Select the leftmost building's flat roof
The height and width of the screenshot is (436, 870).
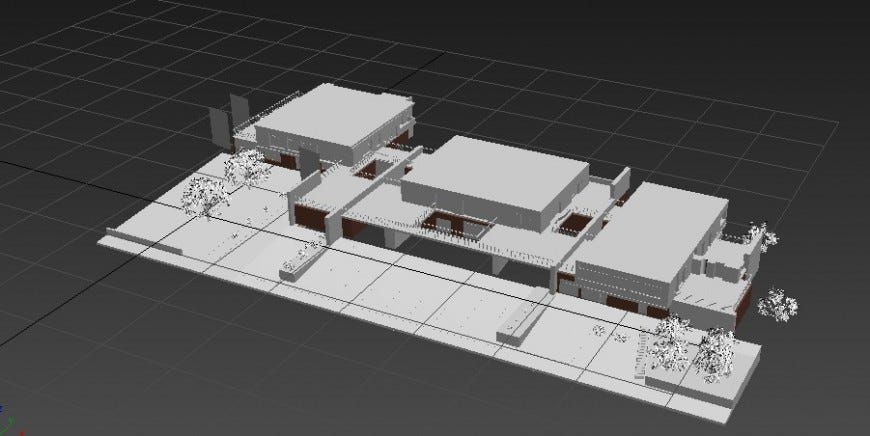pyautogui.click(x=335, y=113)
